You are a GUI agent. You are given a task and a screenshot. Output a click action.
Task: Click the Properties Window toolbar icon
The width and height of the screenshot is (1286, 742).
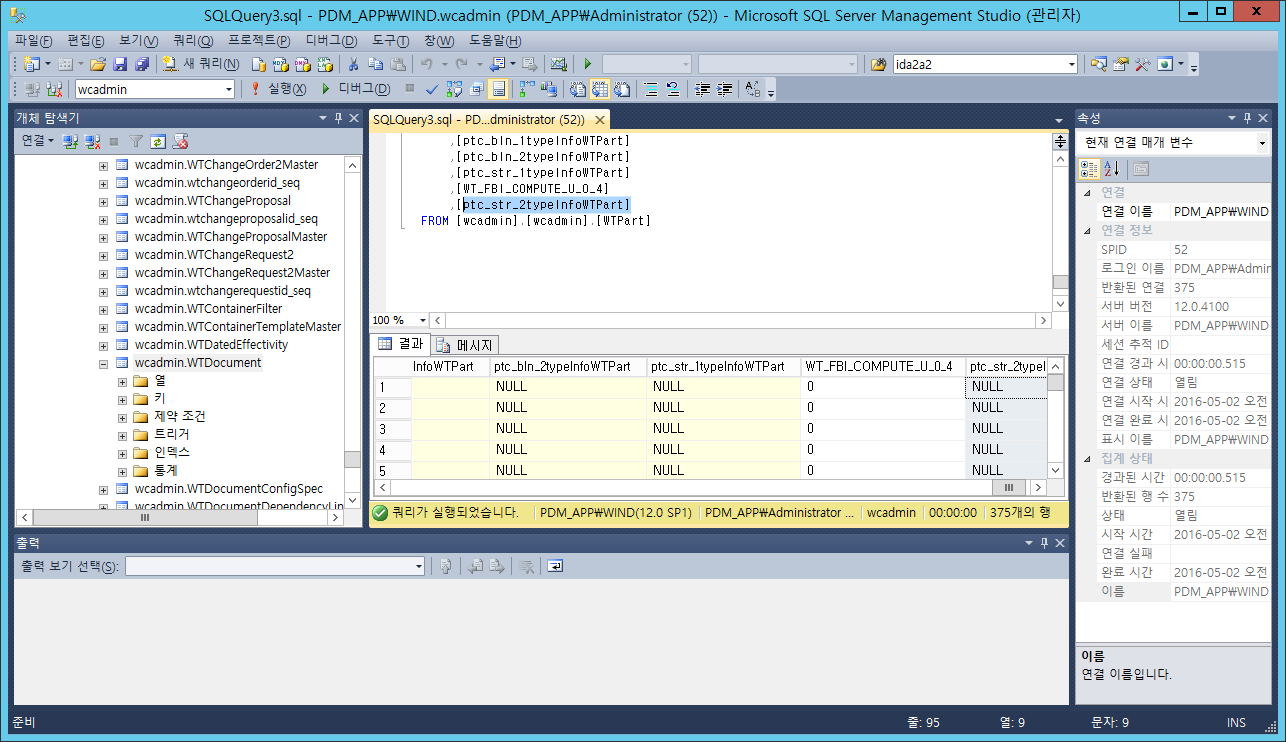pos(1120,64)
